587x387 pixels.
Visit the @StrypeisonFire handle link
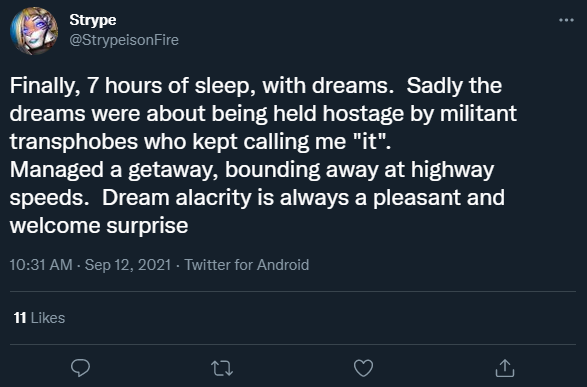point(124,40)
